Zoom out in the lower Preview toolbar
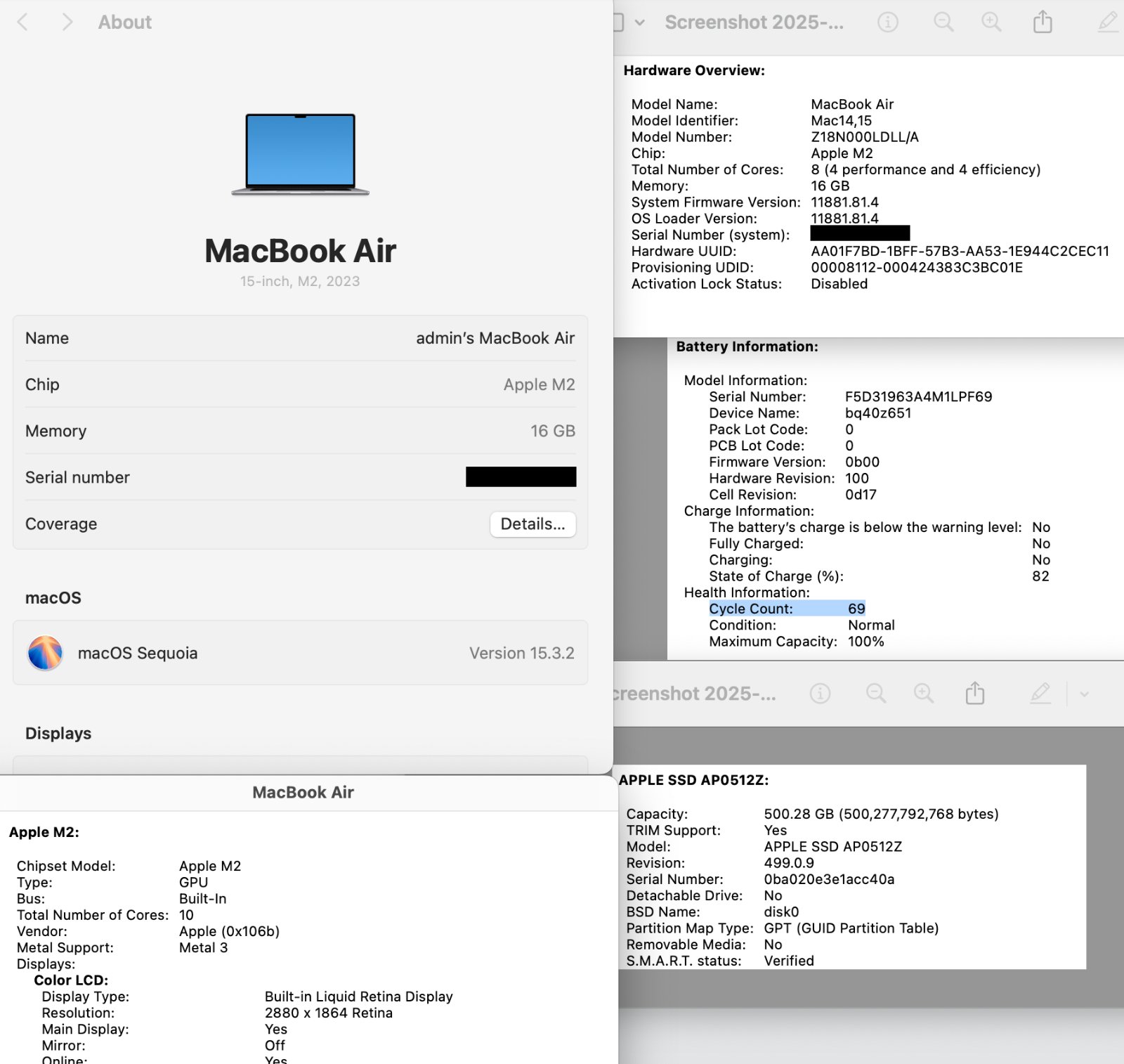 pyautogui.click(x=876, y=694)
